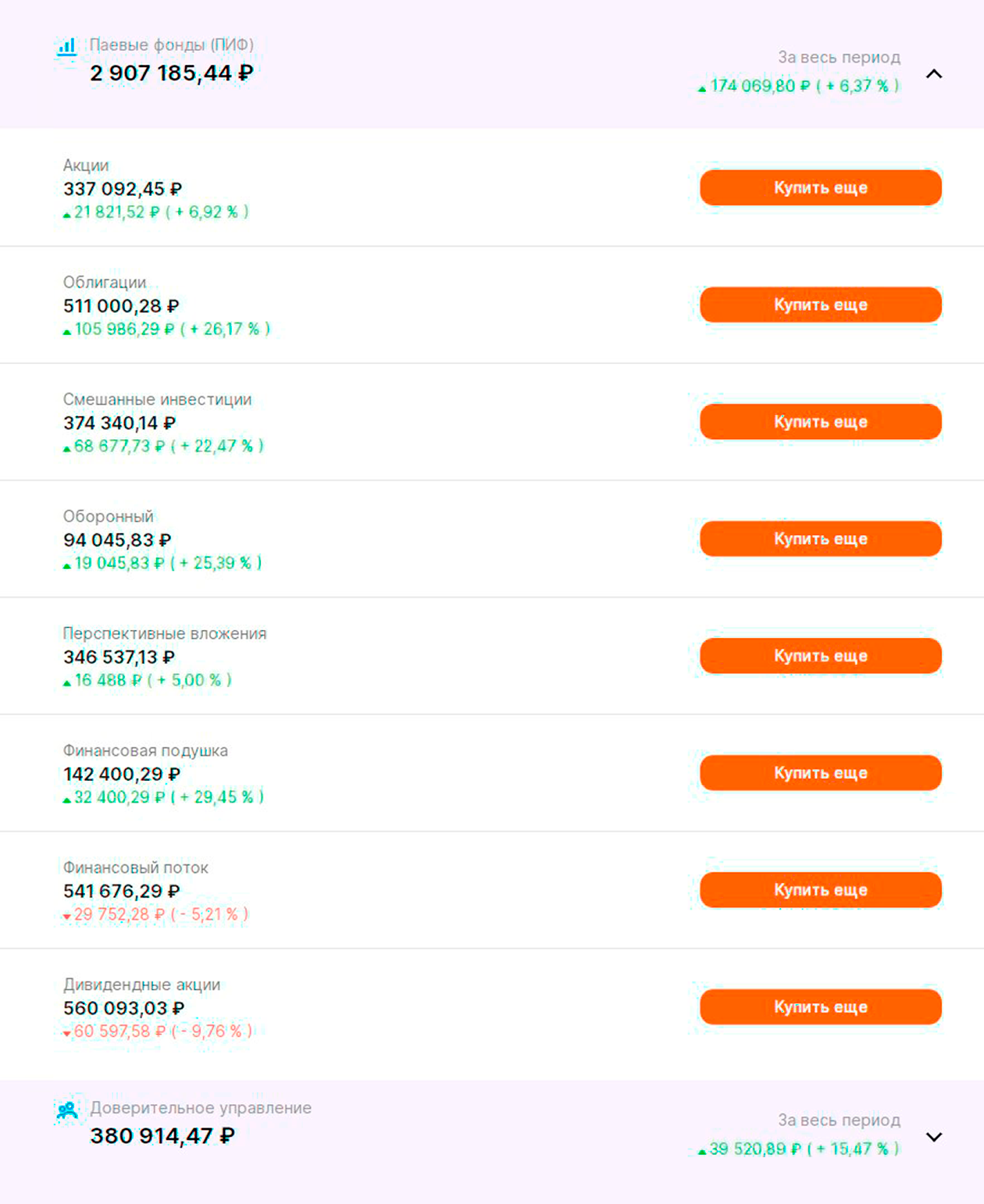Click Купить еще for Акции fund
The height and width of the screenshot is (1204, 984).
[x=821, y=187]
